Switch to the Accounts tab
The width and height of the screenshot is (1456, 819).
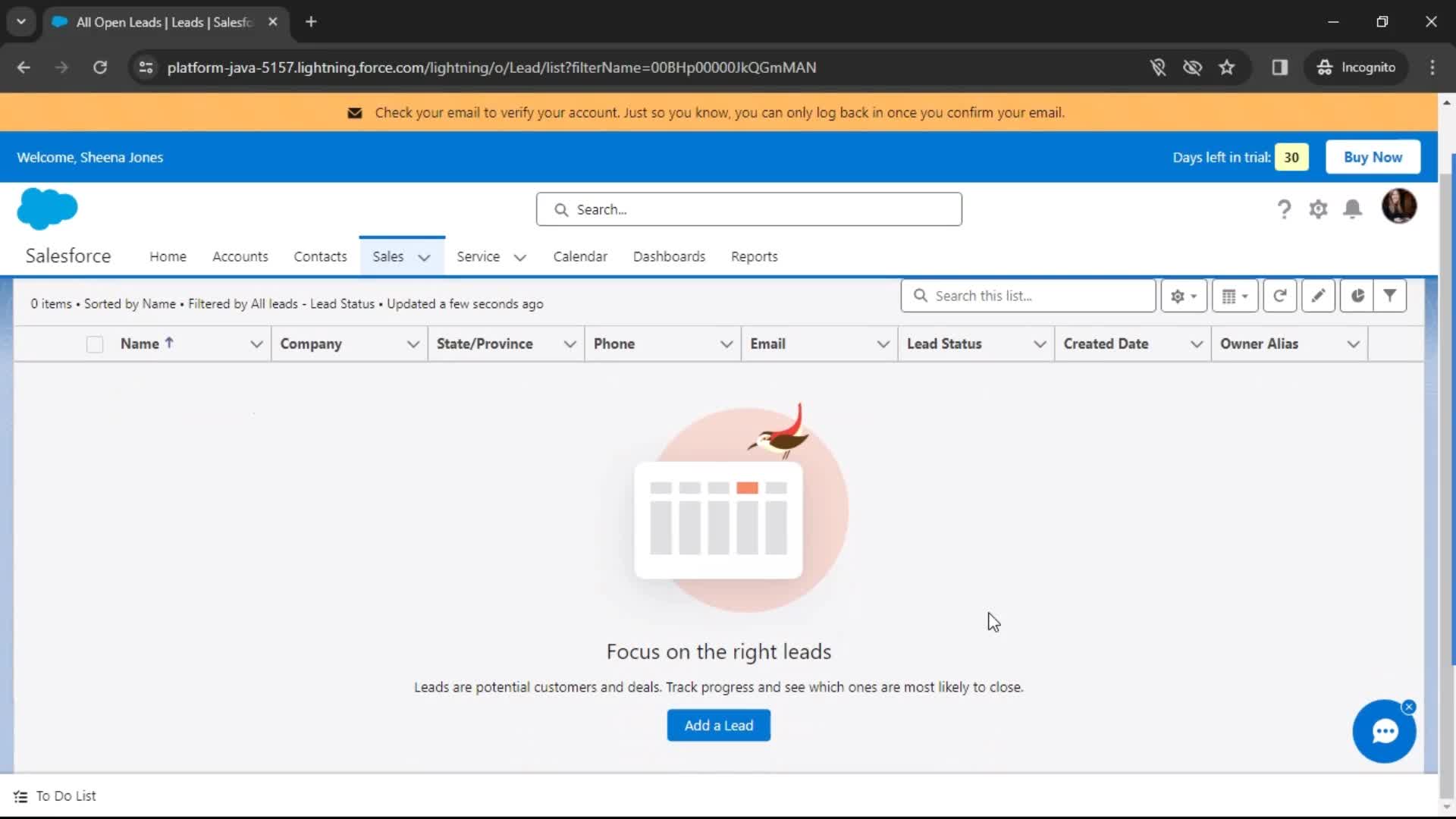(240, 256)
